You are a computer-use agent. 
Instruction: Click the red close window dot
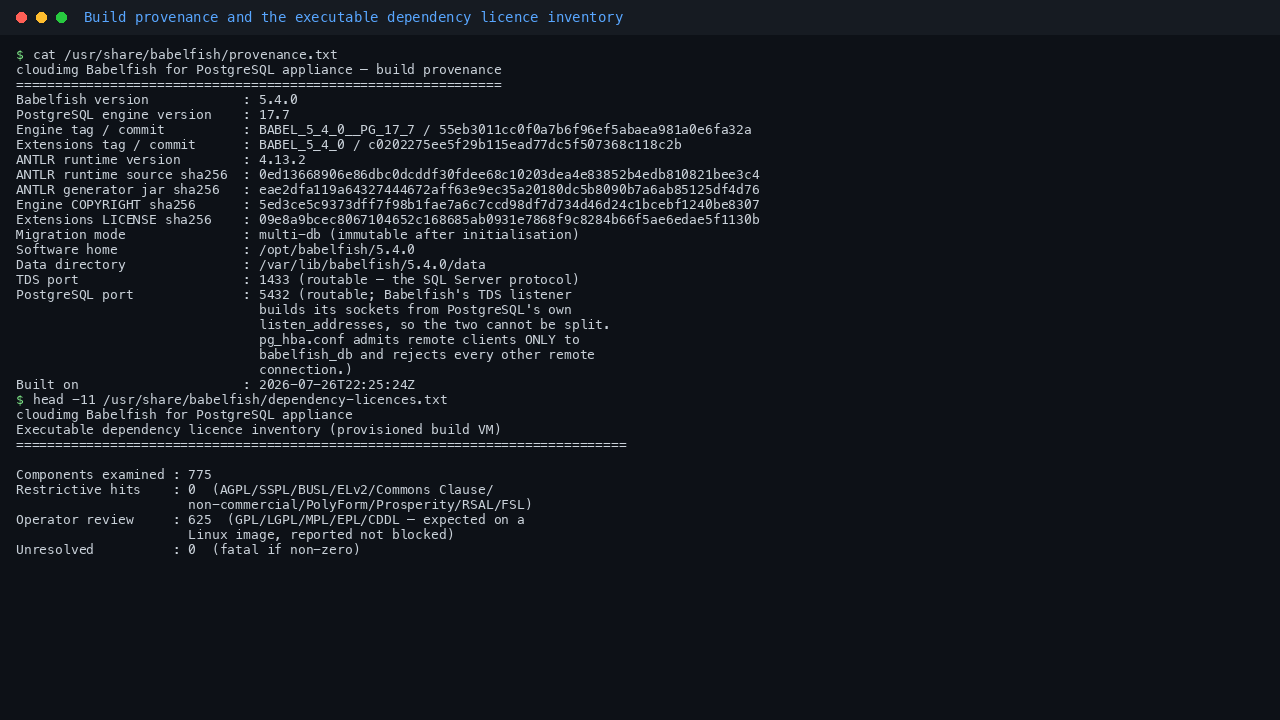coord(21,18)
